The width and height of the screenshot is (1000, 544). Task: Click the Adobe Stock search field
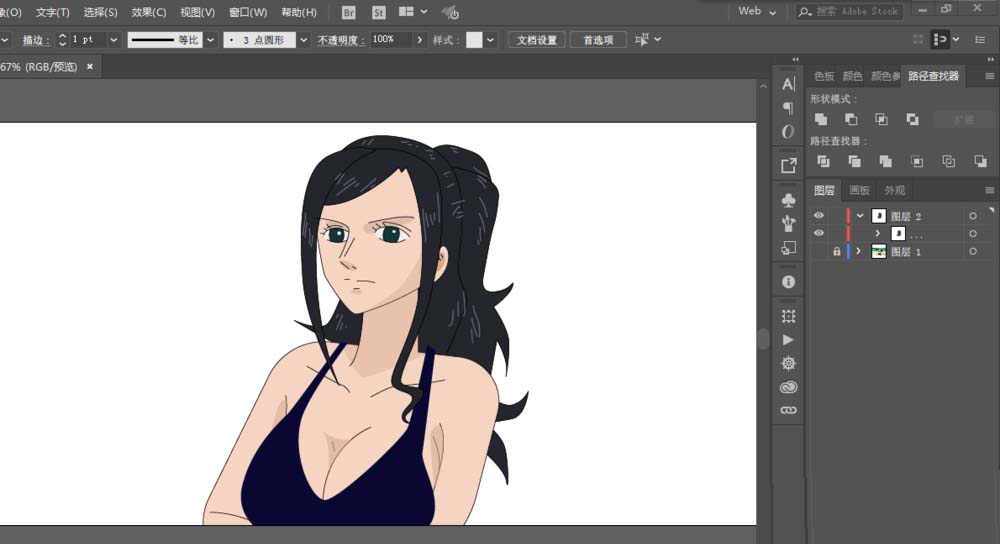pos(849,11)
